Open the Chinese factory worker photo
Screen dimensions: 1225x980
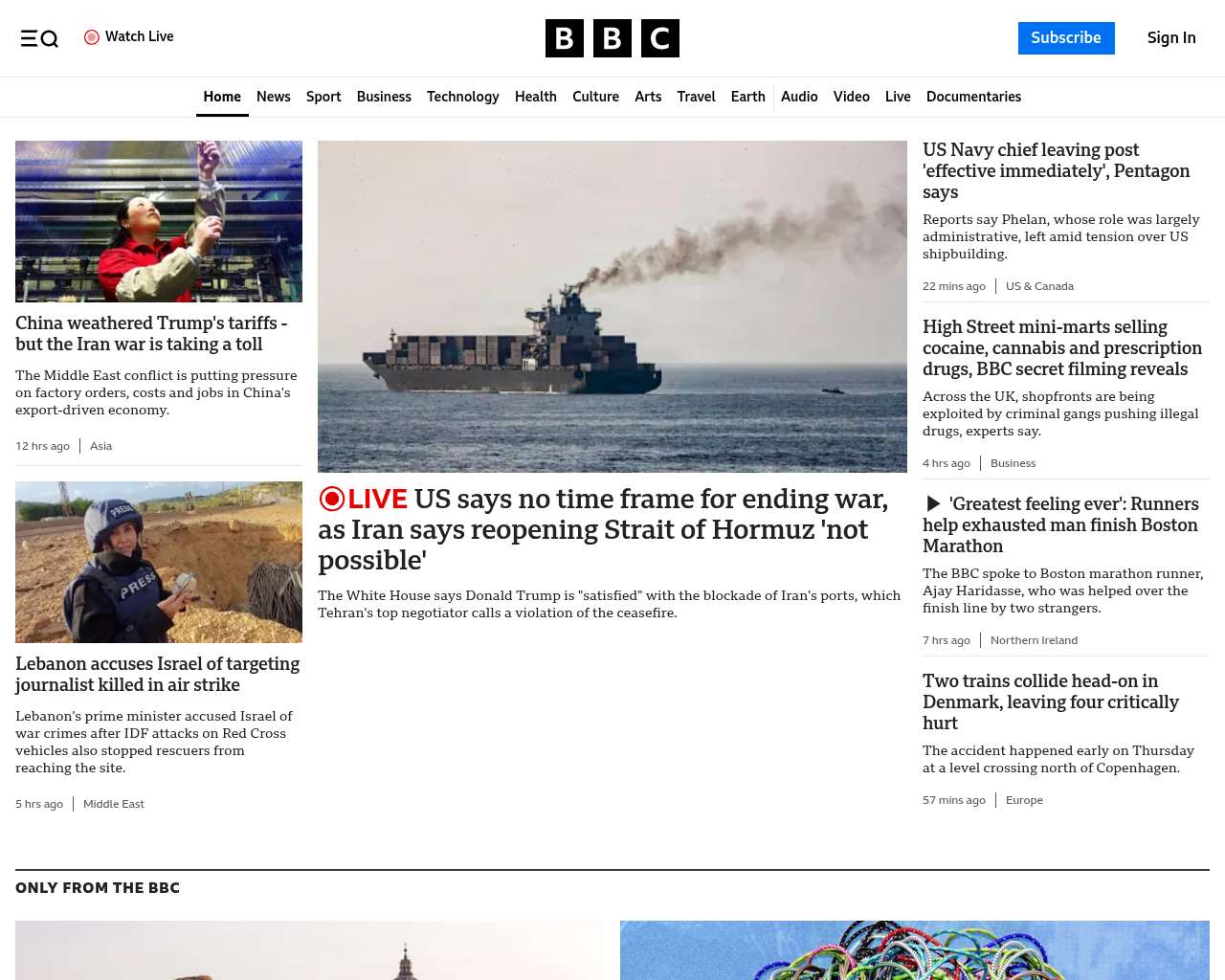point(159,221)
